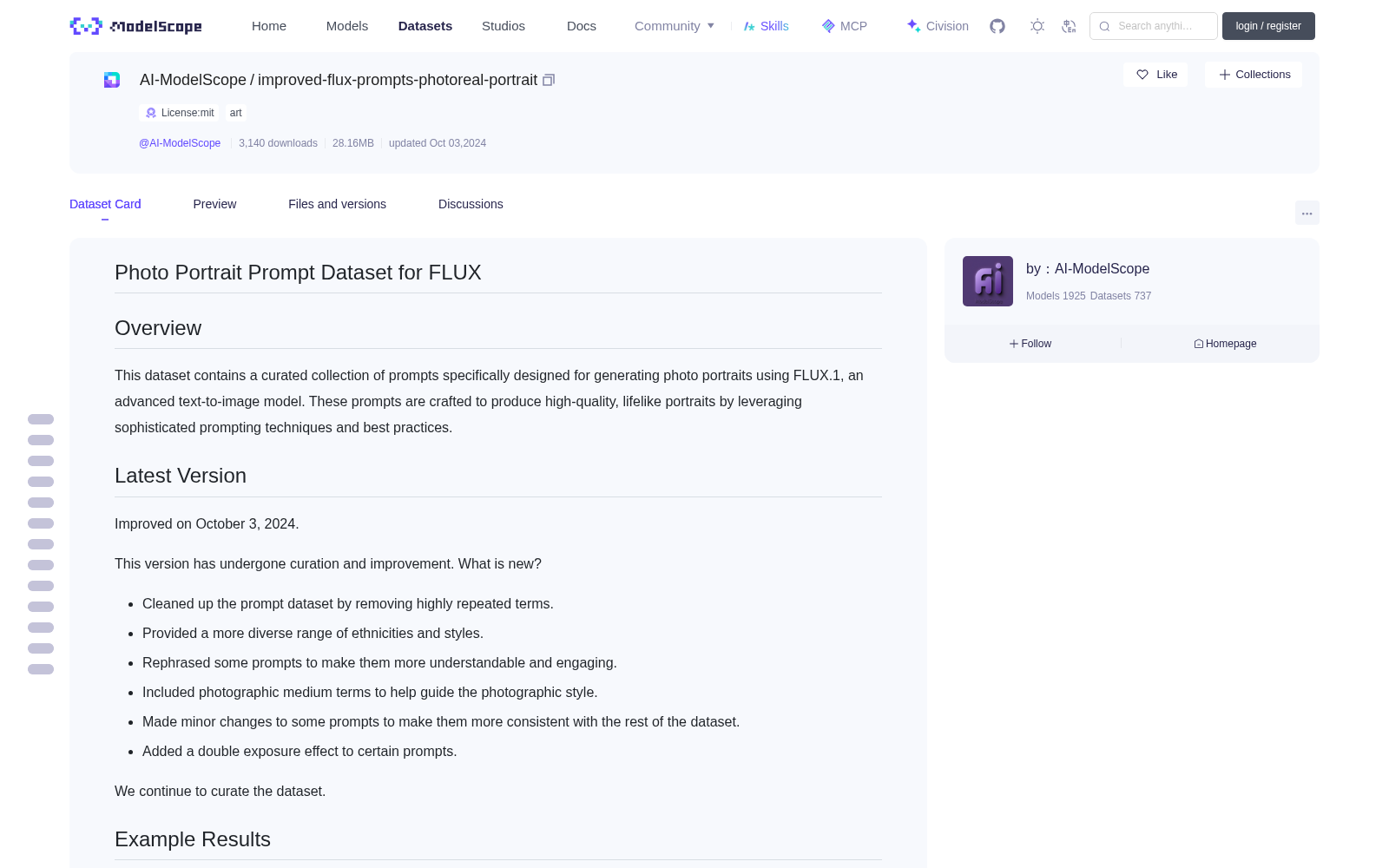
Task: Jump to last outline marker in sidebar
Action: 41,669
